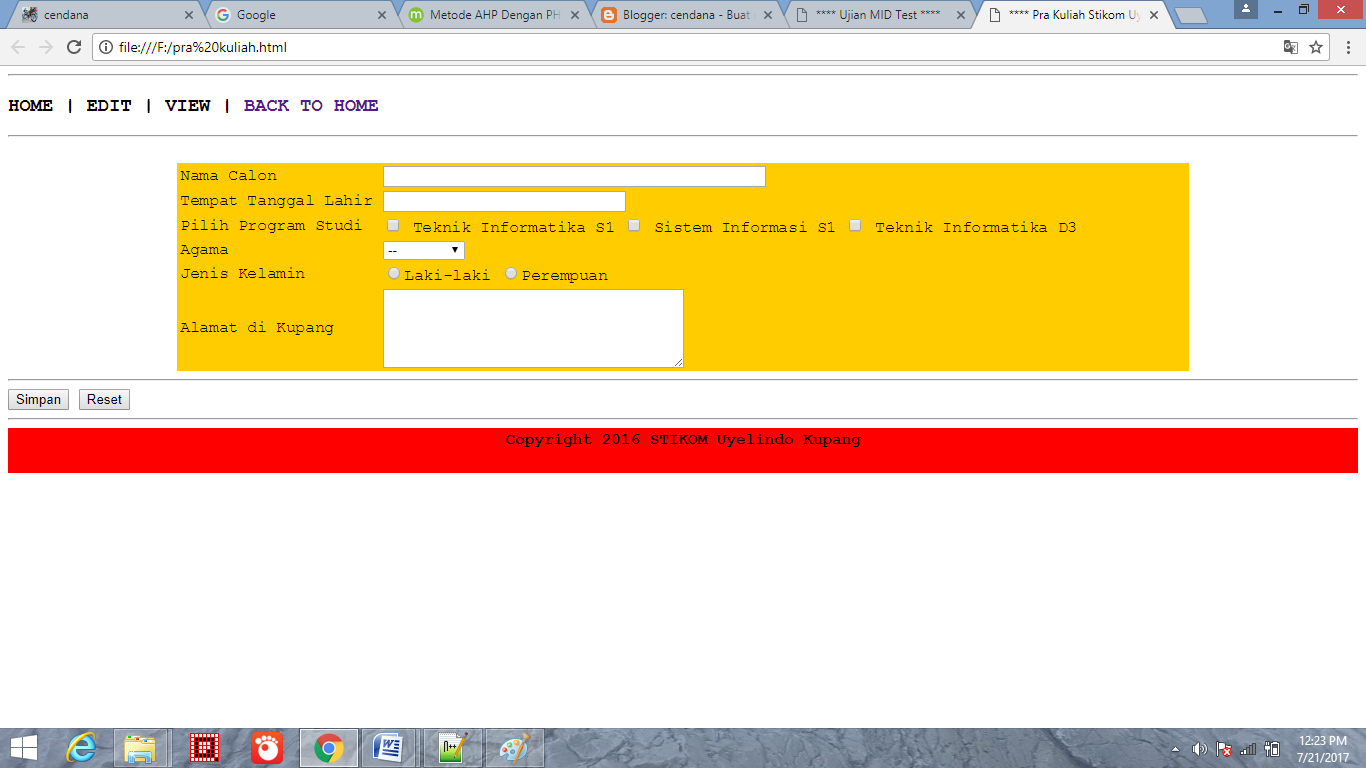This screenshot has width=1366, height=768.
Task: Check the Teknik Informatika S1 checkbox
Action: tap(393, 225)
